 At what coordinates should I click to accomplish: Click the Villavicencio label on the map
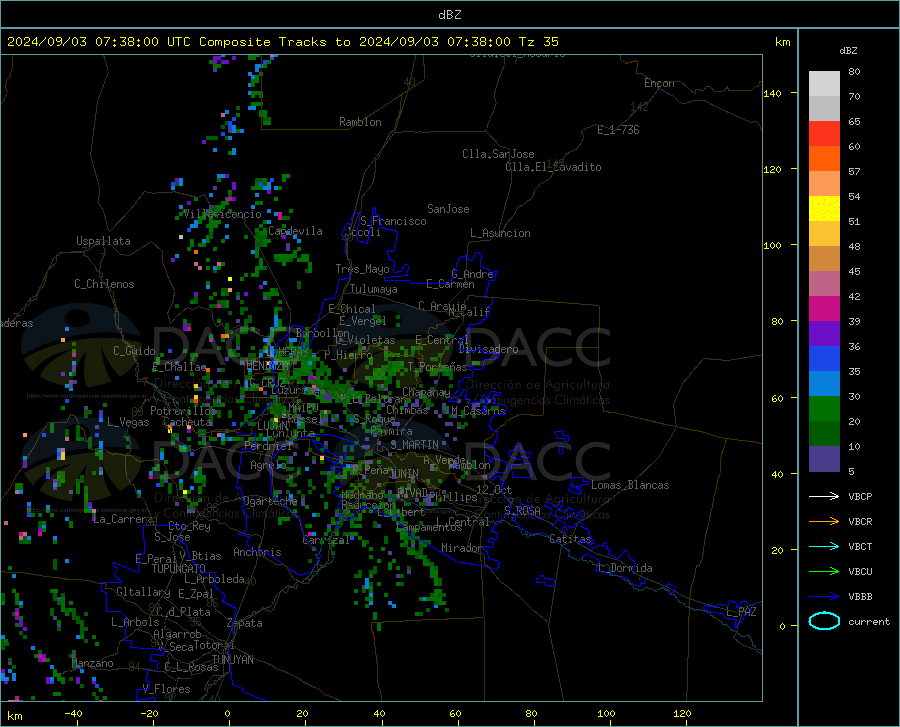[222, 214]
